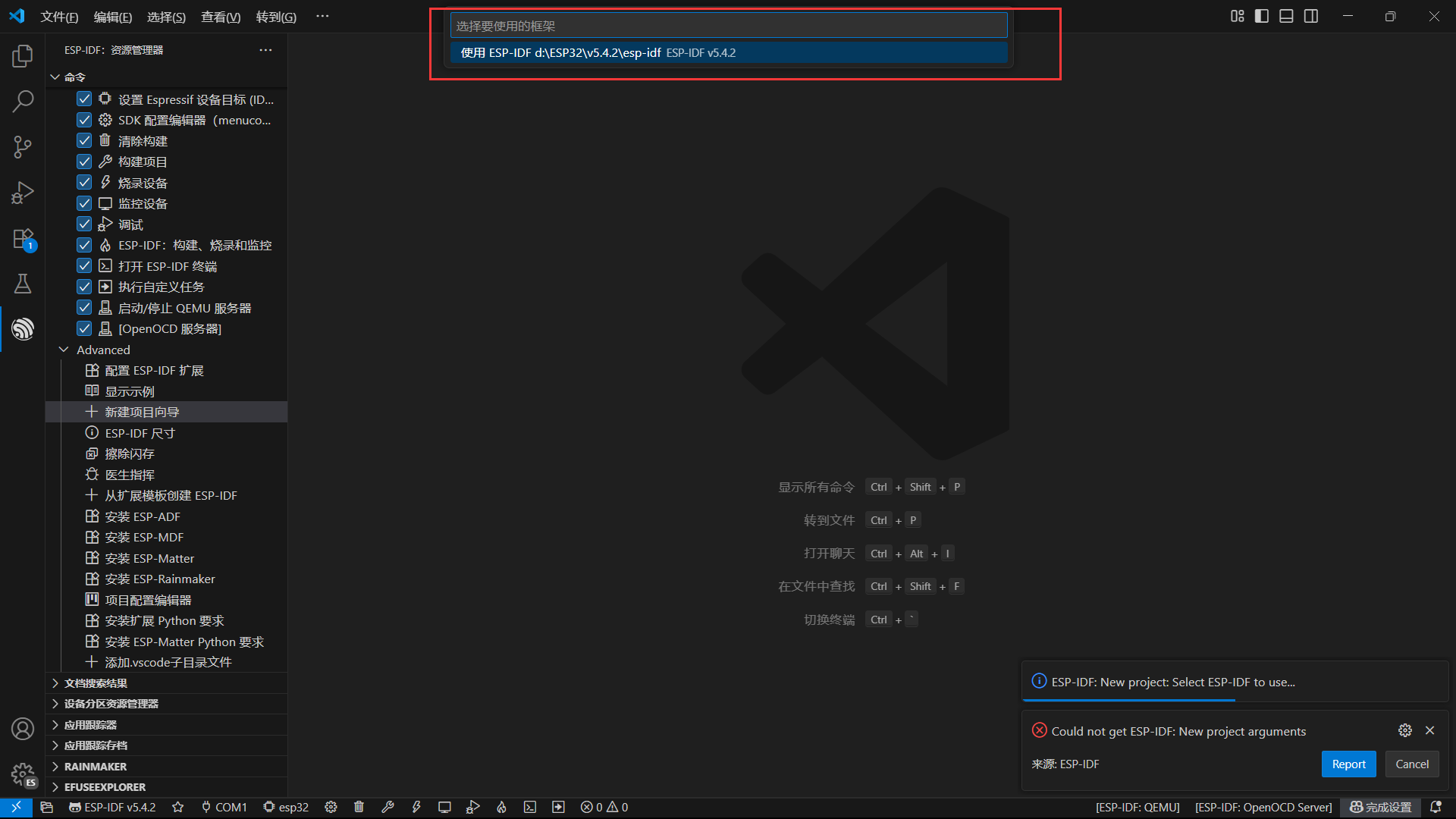Screen dimensions: 1456x819
Task: Uncheck the 调试 checkbox
Action: tap(84, 224)
